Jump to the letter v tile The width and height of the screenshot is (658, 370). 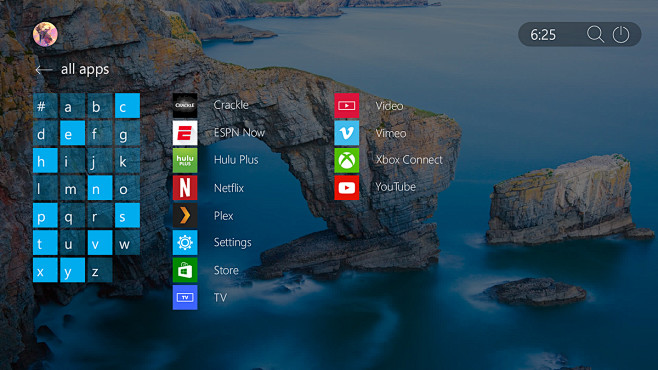(x=100, y=242)
